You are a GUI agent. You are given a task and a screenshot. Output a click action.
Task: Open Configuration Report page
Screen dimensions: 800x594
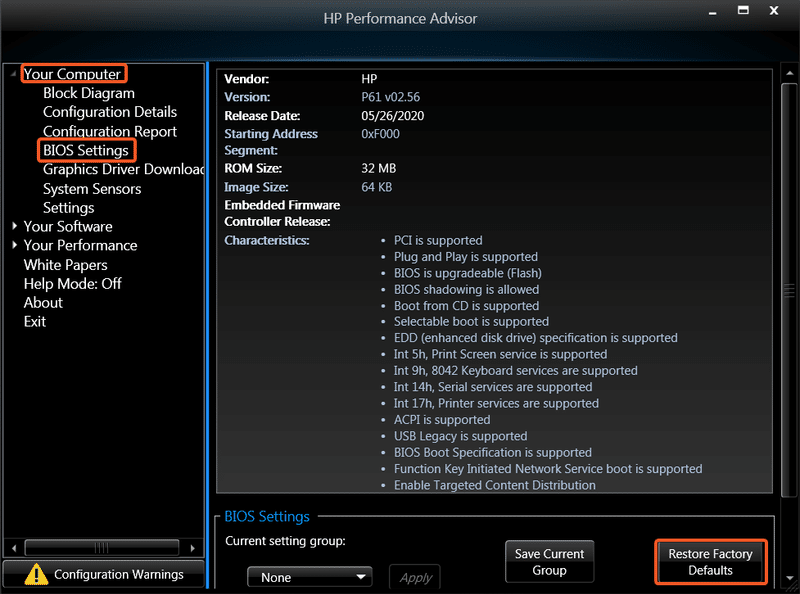tap(110, 131)
